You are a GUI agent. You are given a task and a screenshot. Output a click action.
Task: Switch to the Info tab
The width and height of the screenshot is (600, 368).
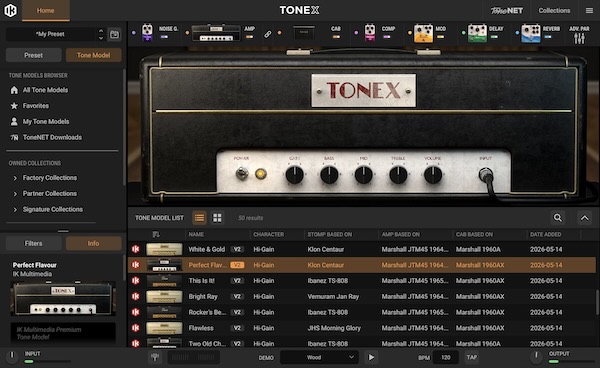click(x=93, y=243)
